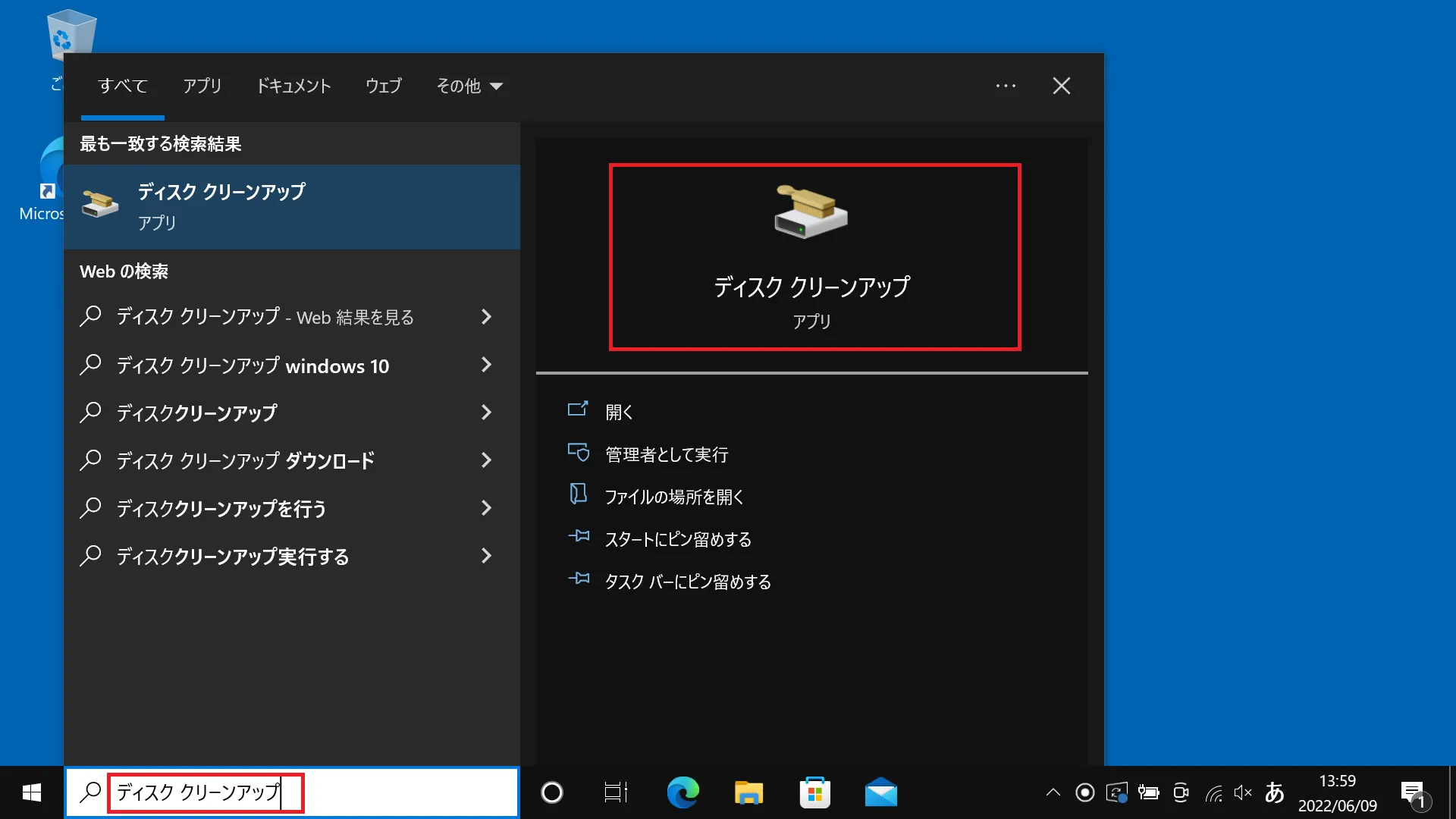
Task: Click the battery power tray icon
Action: pos(1148,792)
